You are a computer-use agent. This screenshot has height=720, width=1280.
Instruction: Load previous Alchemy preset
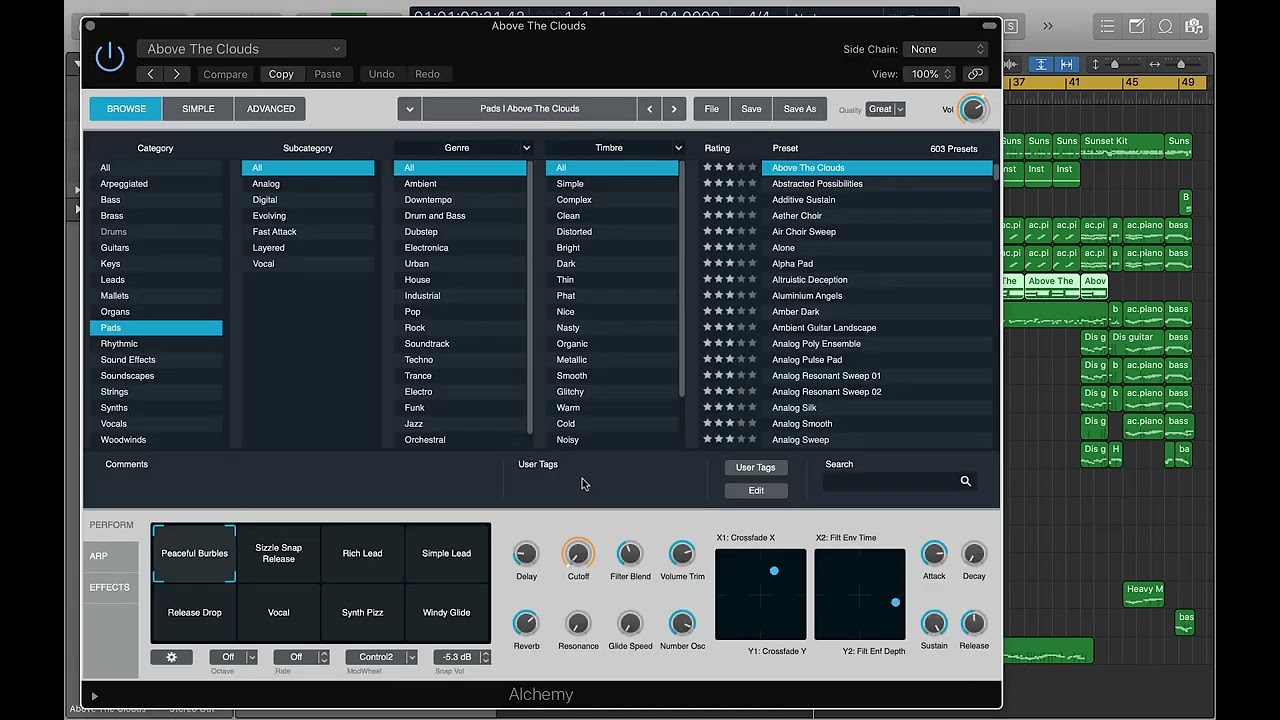(650, 109)
